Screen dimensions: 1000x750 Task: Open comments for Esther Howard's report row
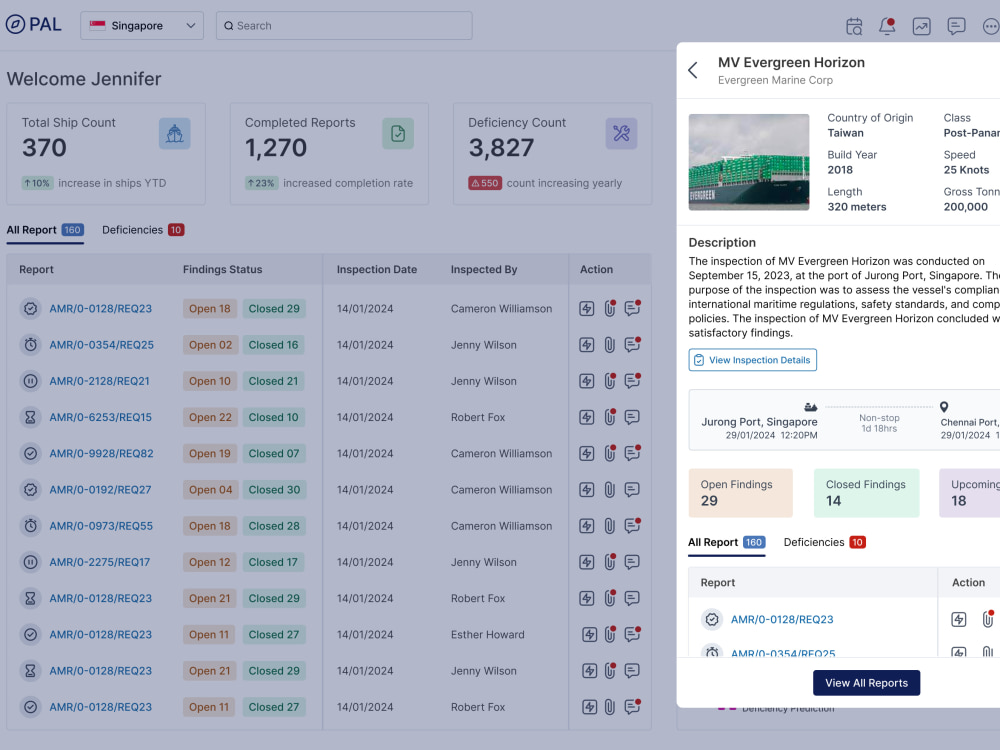(632, 635)
